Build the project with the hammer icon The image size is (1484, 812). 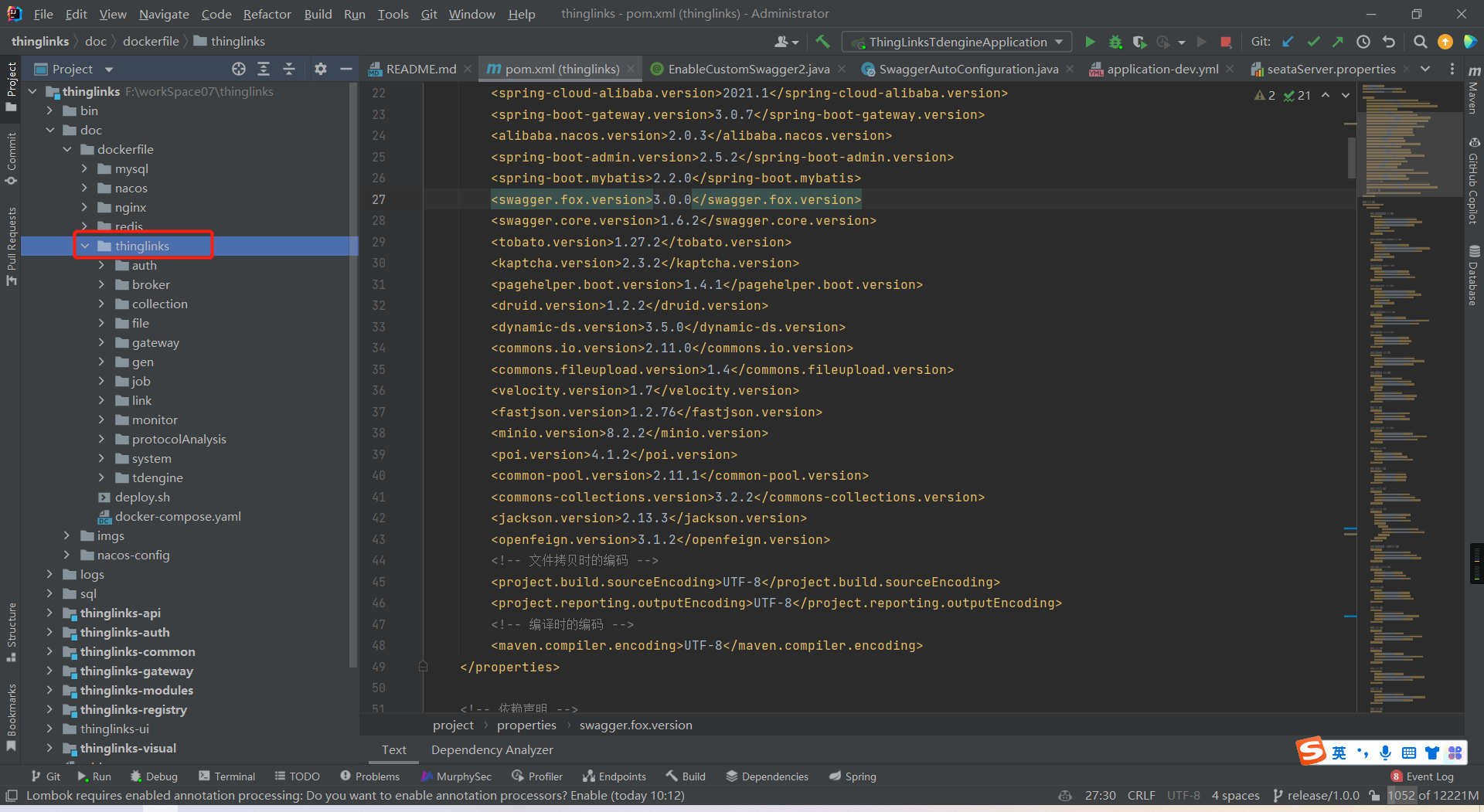click(x=822, y=42)
